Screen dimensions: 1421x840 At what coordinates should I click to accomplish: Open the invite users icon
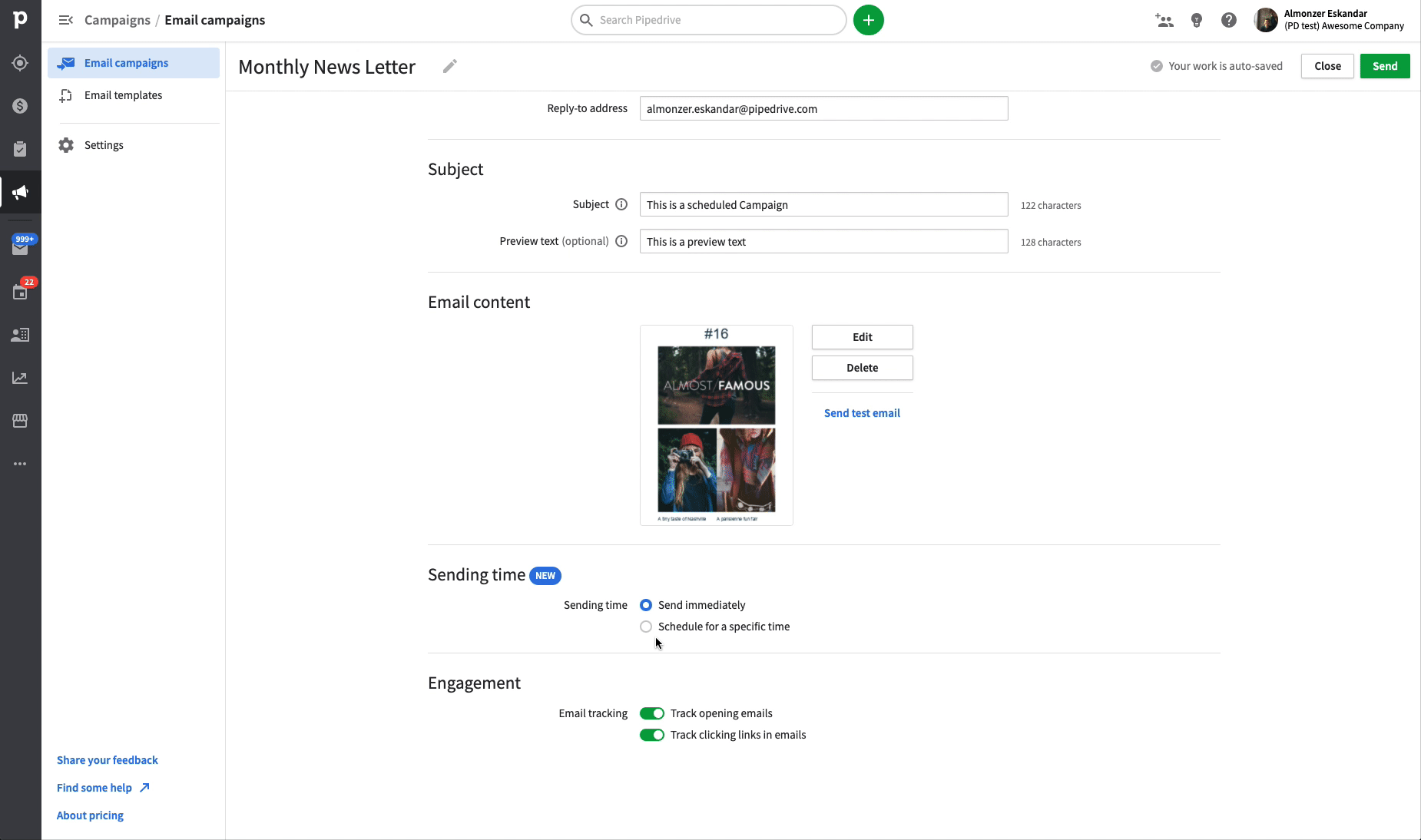pyautogui.click(x=1164, y=21)
